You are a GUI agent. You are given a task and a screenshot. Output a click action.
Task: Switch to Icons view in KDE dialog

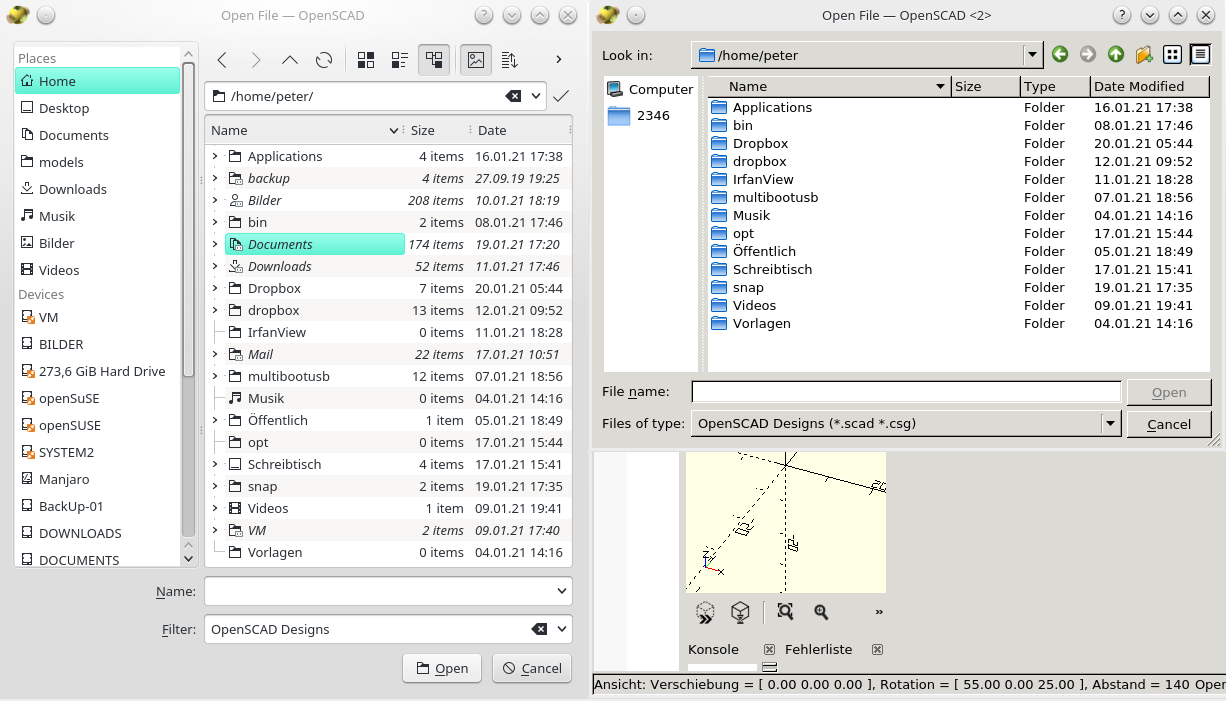(x=366, y=60)
